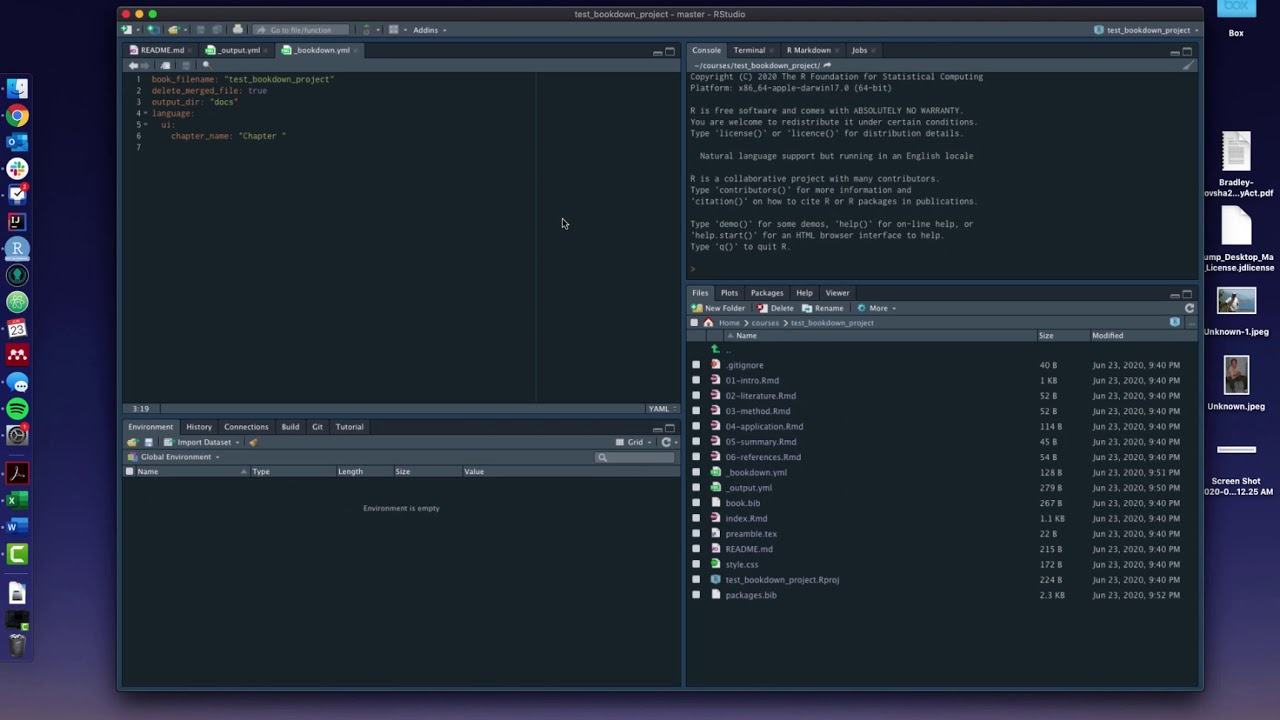Click the Go to file/function field
The image size is (1280, 720).
pos(301,30)
